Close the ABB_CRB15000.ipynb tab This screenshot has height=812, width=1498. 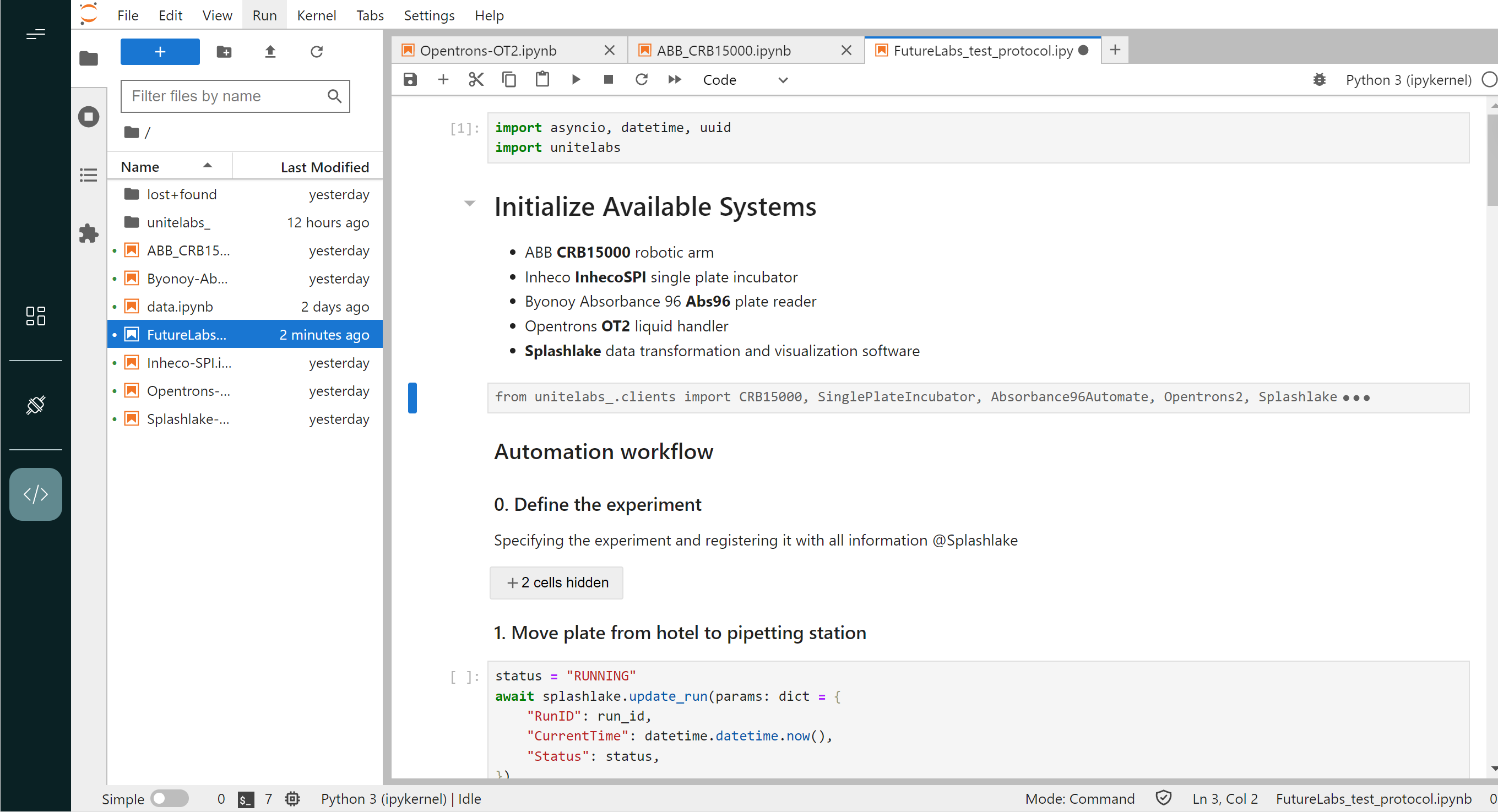(x=846, y=51)
